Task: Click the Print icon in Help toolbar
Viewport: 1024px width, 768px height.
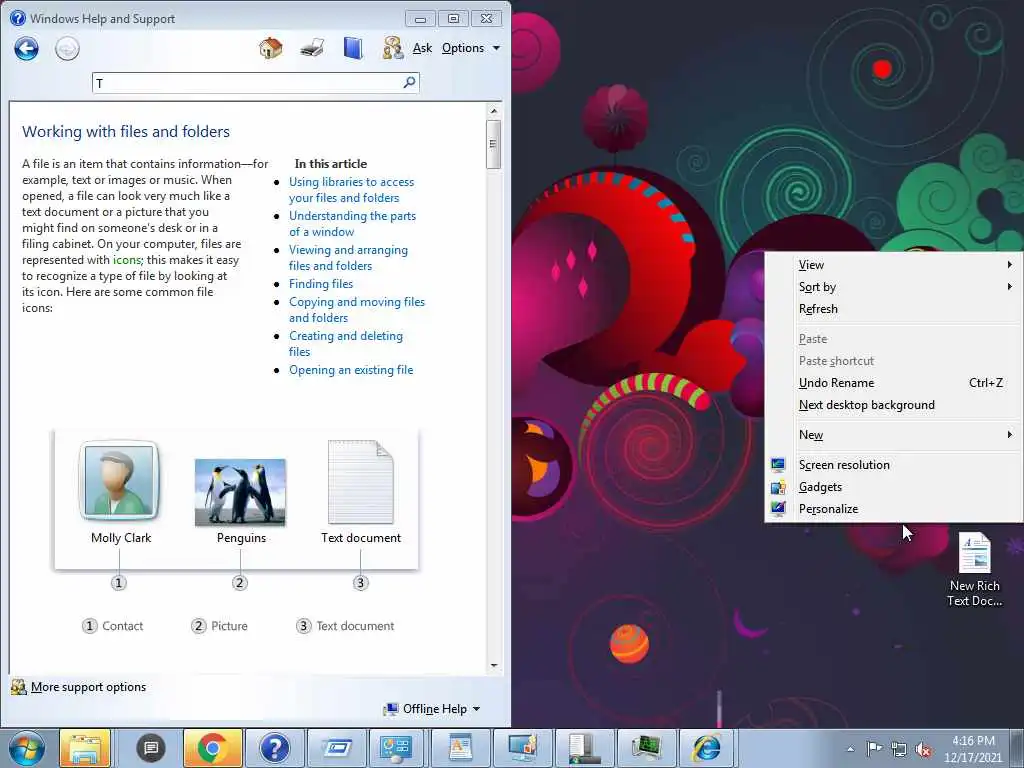Action: (x=312, y=48)
